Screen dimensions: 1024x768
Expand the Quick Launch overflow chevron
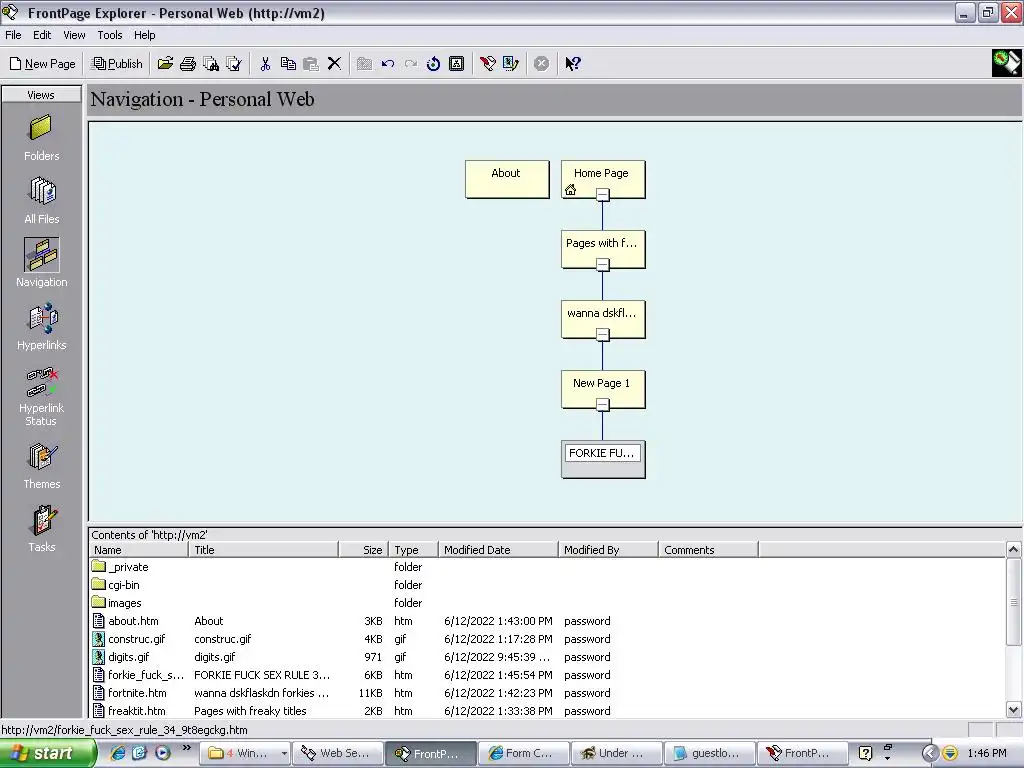coord(187,748)
